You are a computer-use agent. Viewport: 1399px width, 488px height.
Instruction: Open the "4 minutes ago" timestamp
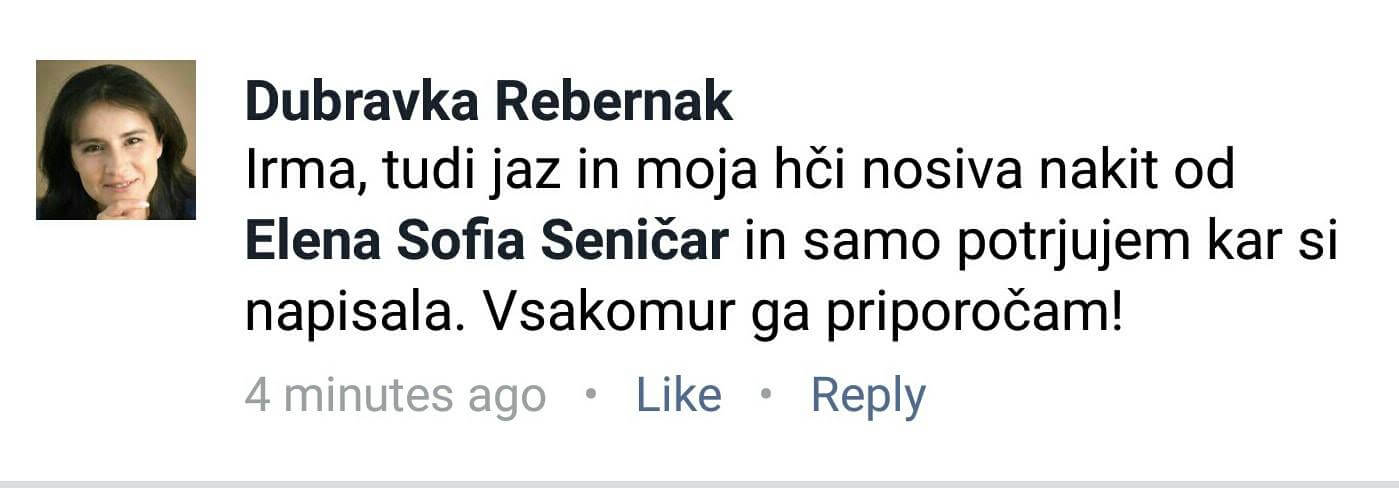(395, 396)
